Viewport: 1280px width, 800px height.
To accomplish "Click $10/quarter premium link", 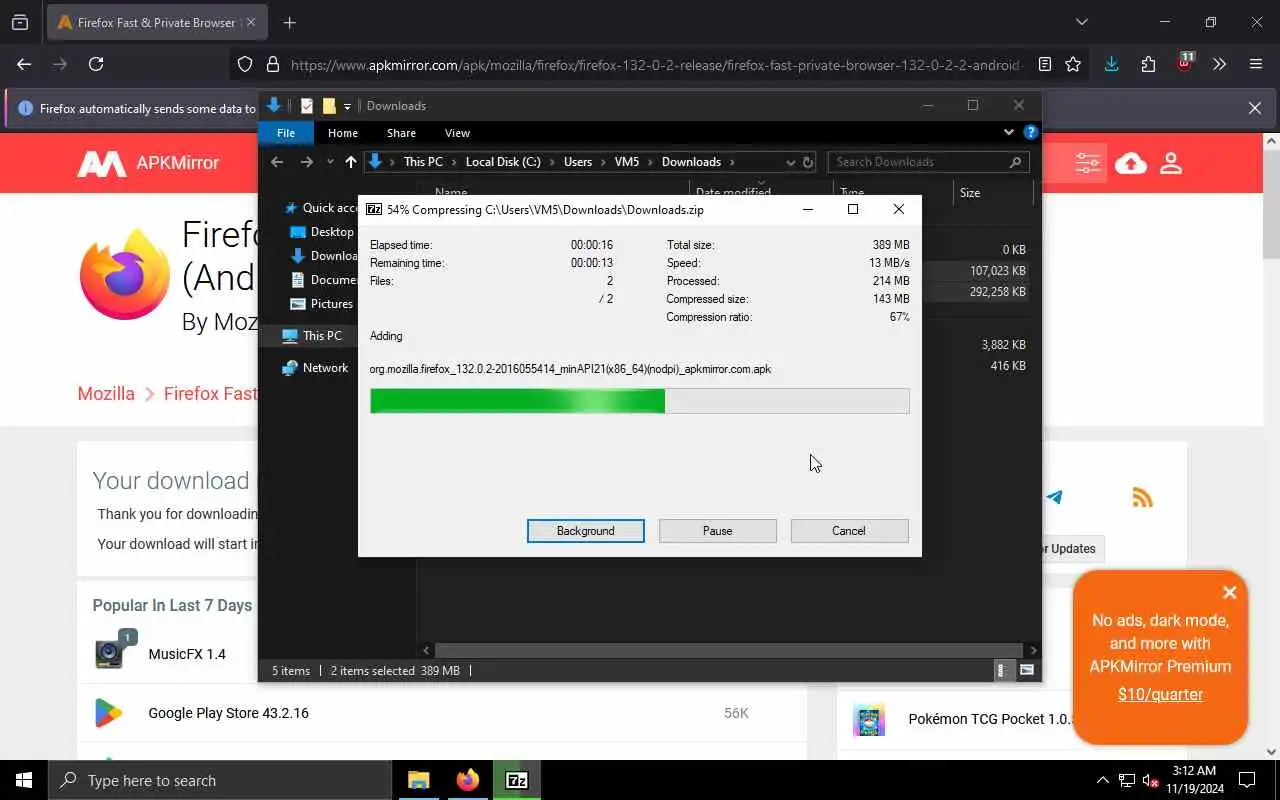I will click(x=1160, y=694).
